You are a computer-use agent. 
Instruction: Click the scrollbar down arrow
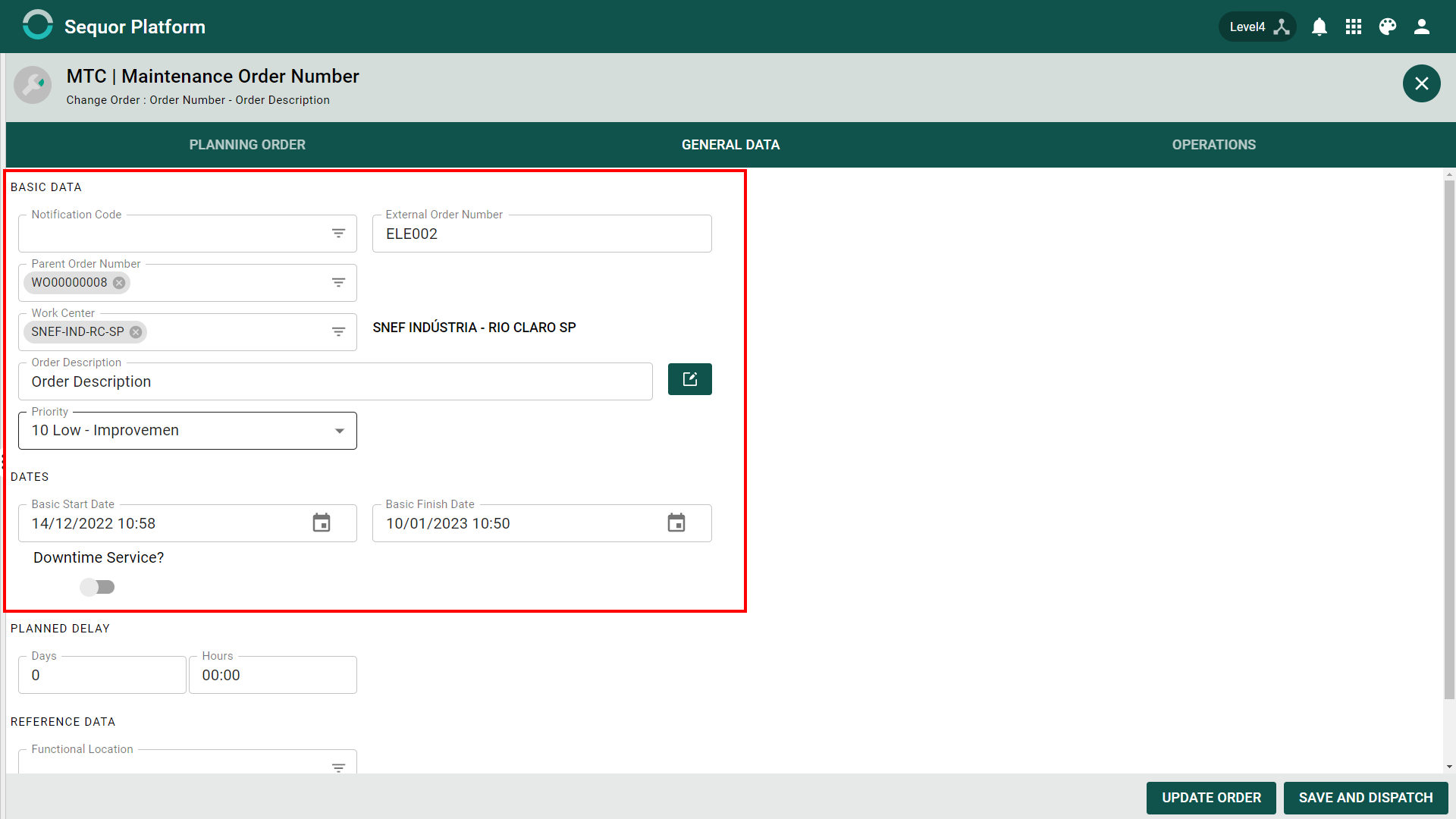(x=1449, y=767)
